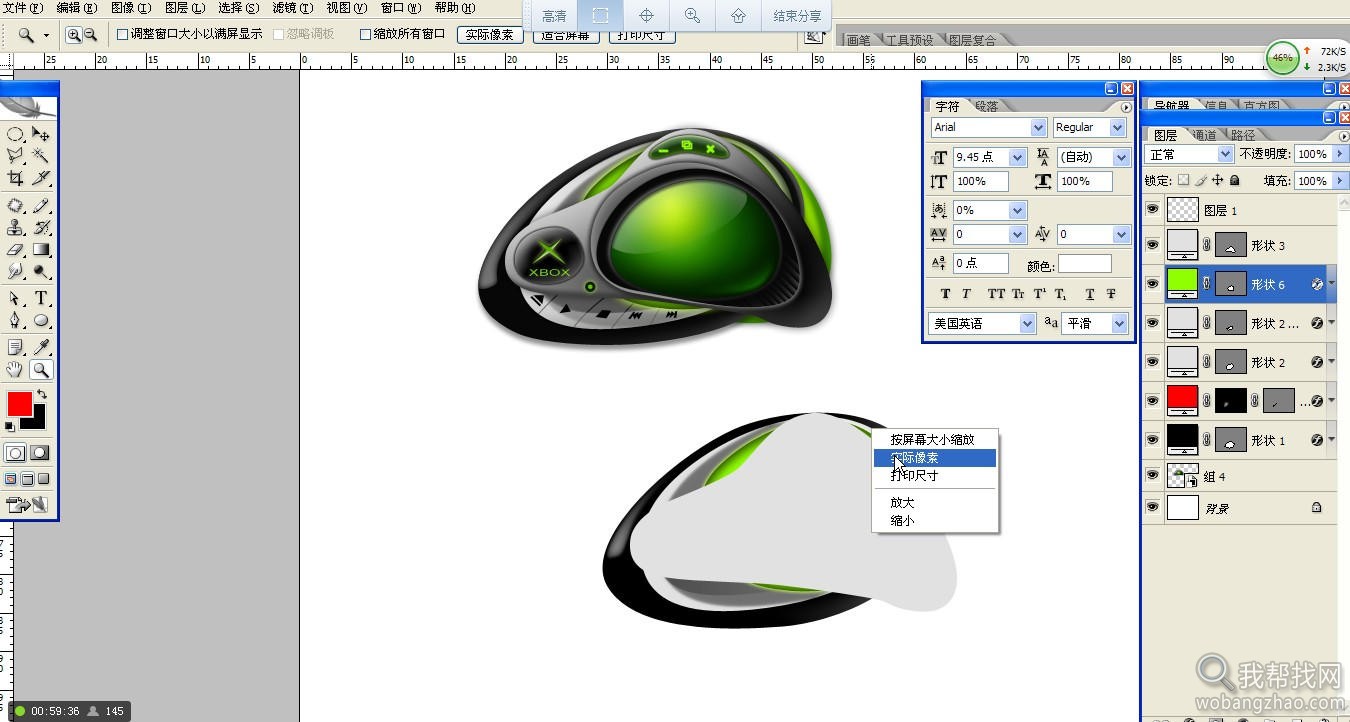
Task: Expand the leading (自动) dropdown
Action: 1121,157
